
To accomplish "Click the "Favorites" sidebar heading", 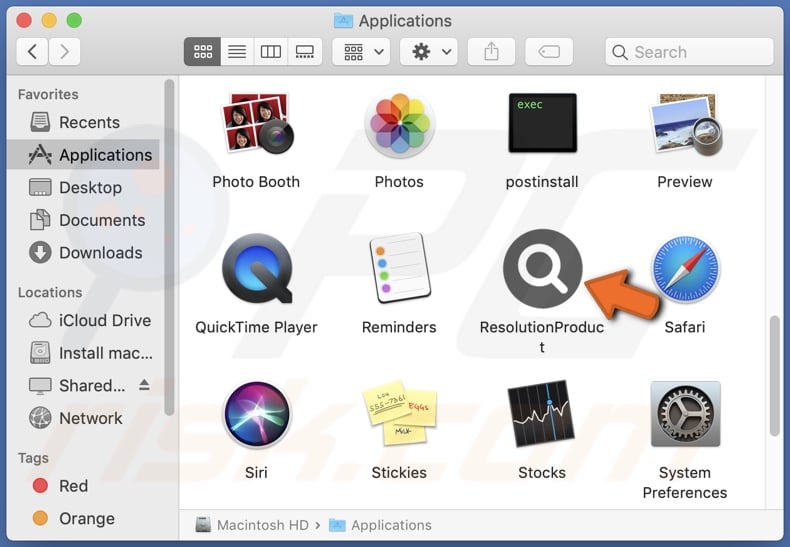I will tap(48, 94).
